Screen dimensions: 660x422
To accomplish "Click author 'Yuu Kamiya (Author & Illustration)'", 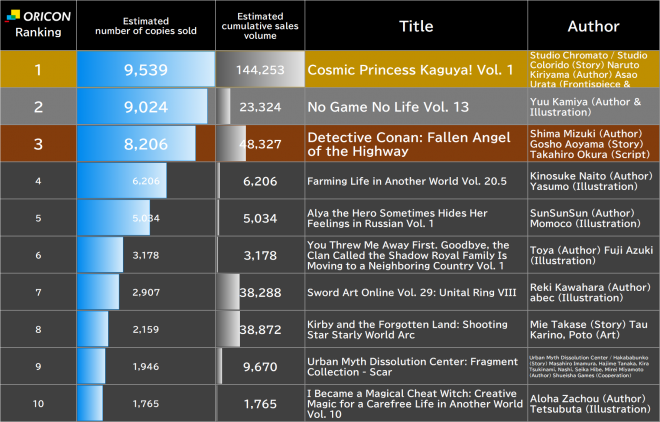I will tap(585, 107).
